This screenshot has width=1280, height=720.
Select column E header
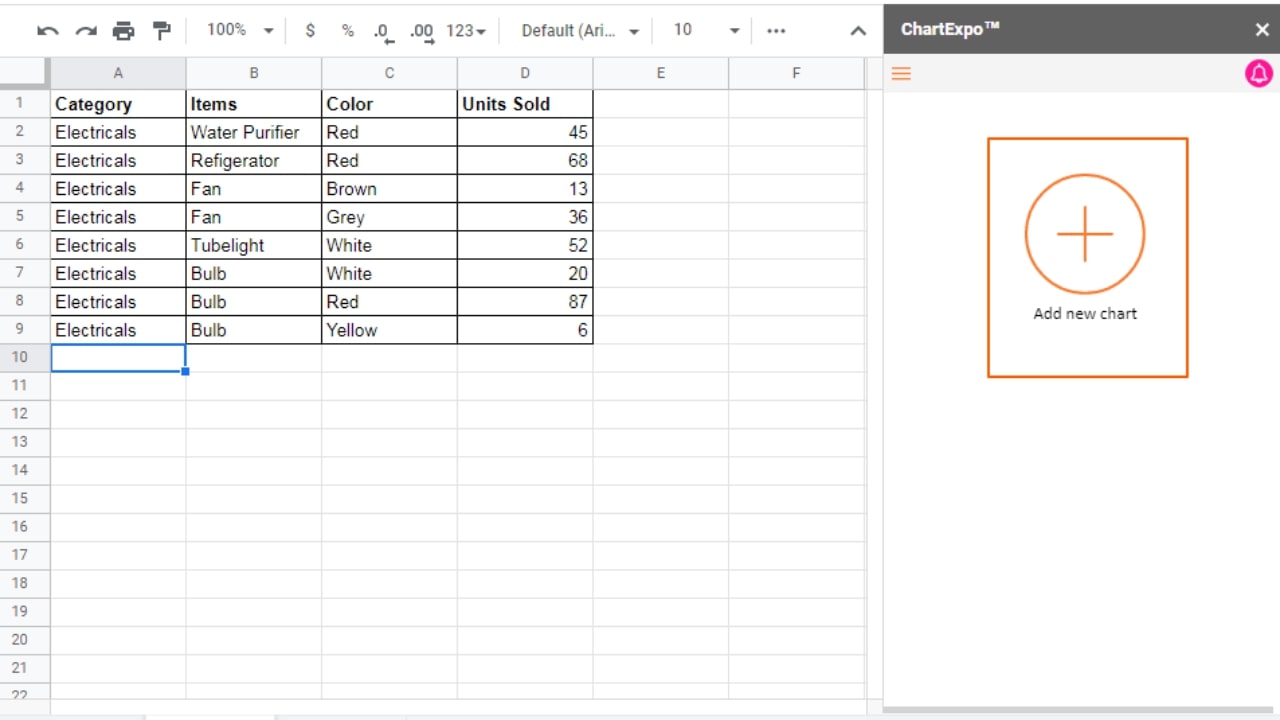coord(661,73)
